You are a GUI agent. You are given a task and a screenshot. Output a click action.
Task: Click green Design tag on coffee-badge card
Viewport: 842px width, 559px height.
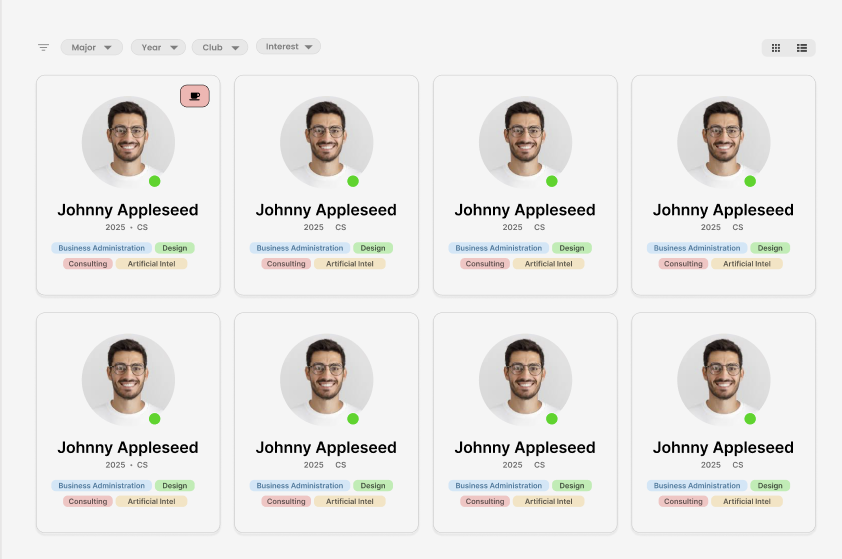tap(175, 248)
